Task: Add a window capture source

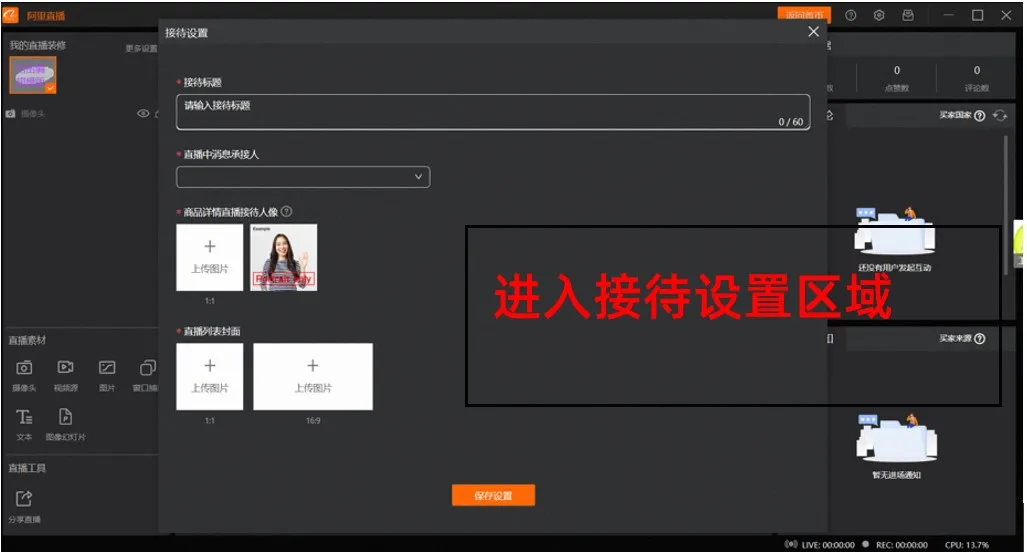Action: click(x=148, y=370)
